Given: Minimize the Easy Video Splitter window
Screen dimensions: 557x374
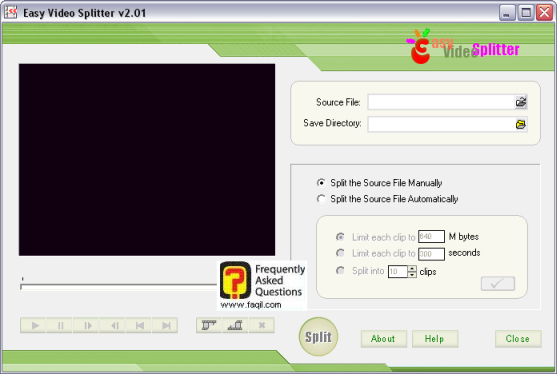Looking at the screenshot, I should tap(507, 13).
